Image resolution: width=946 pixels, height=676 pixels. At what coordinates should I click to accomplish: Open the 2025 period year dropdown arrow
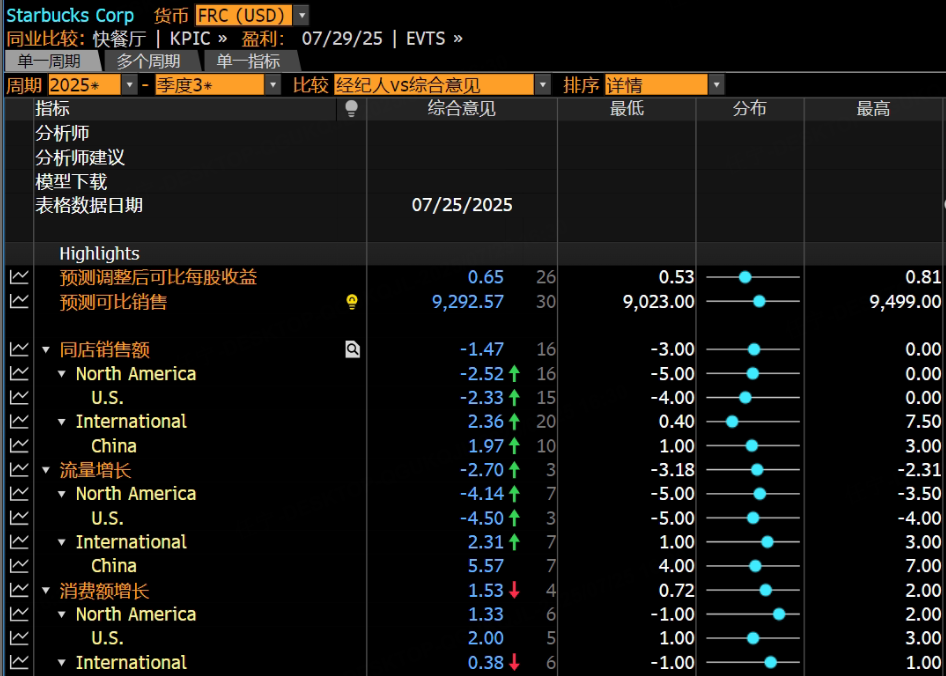[130, 85]
